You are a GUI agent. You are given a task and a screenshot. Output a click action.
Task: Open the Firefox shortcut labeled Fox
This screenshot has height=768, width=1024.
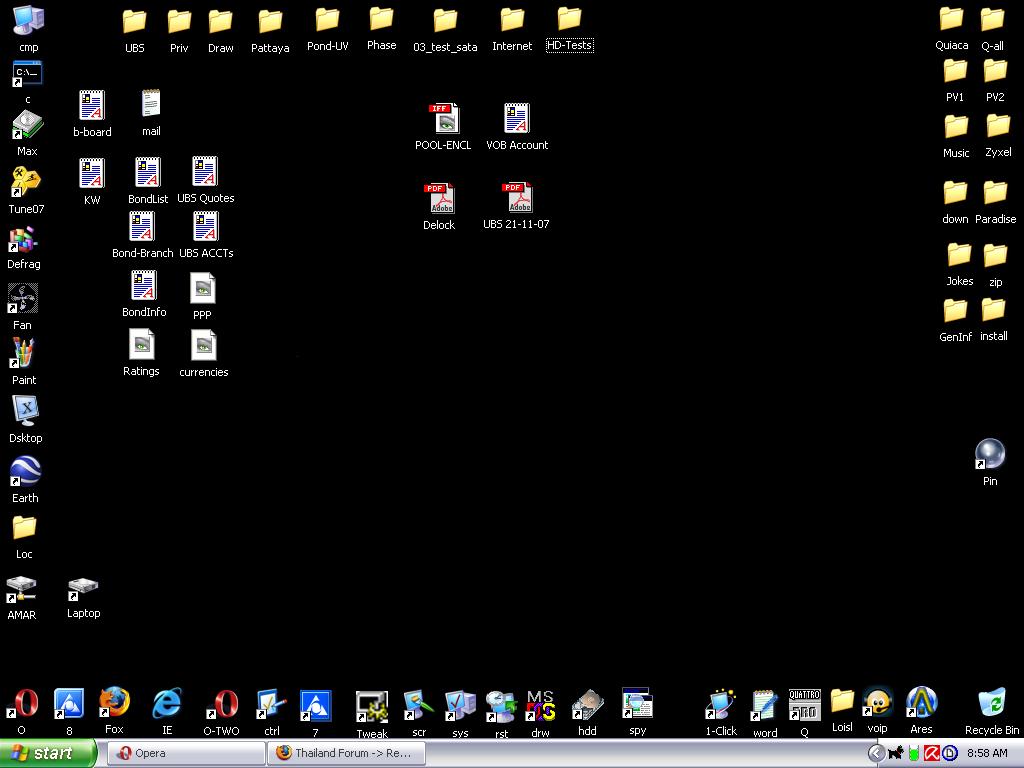tap(114, 704)
